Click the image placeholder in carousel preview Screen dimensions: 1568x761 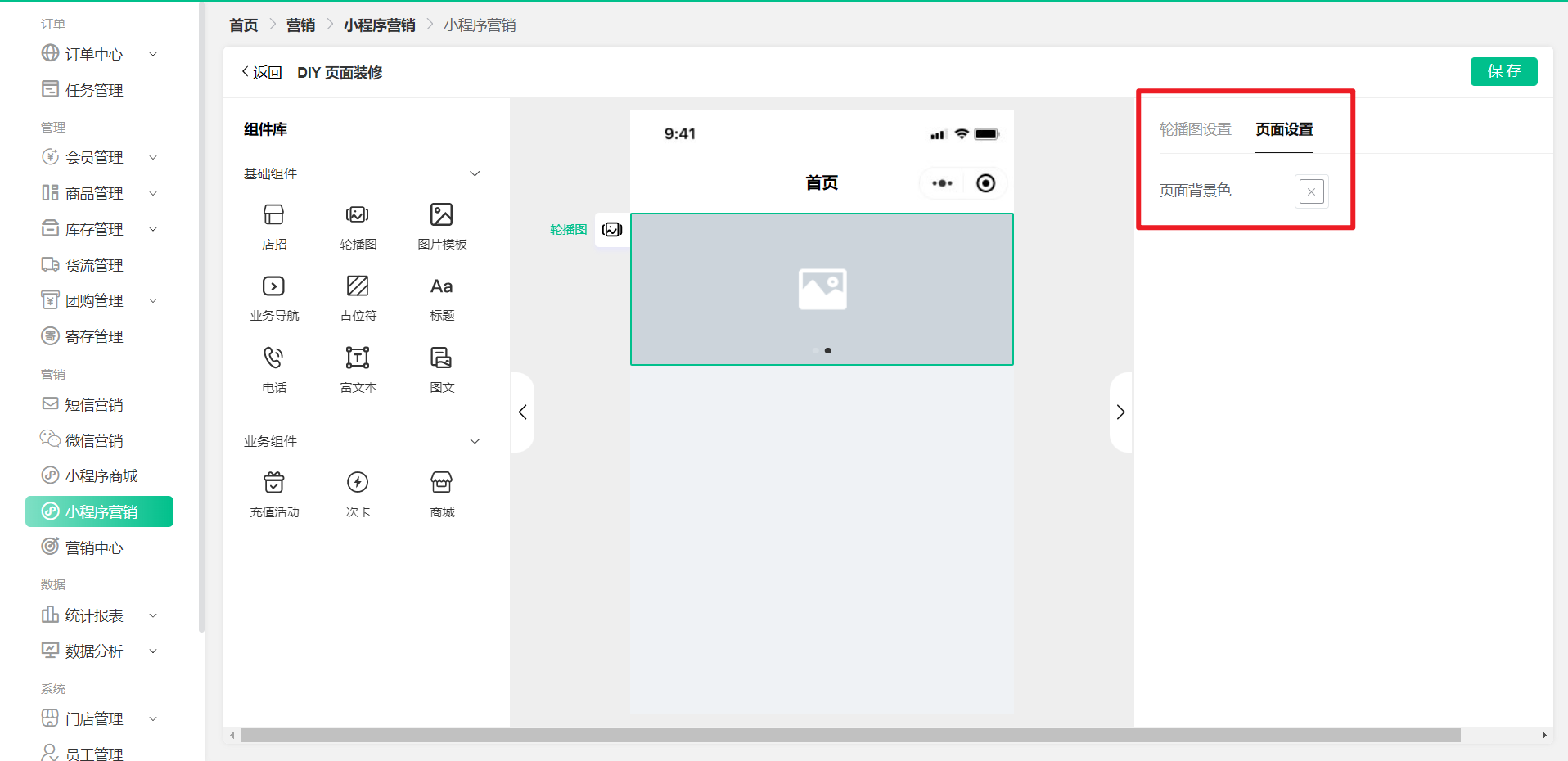(822, 289)
